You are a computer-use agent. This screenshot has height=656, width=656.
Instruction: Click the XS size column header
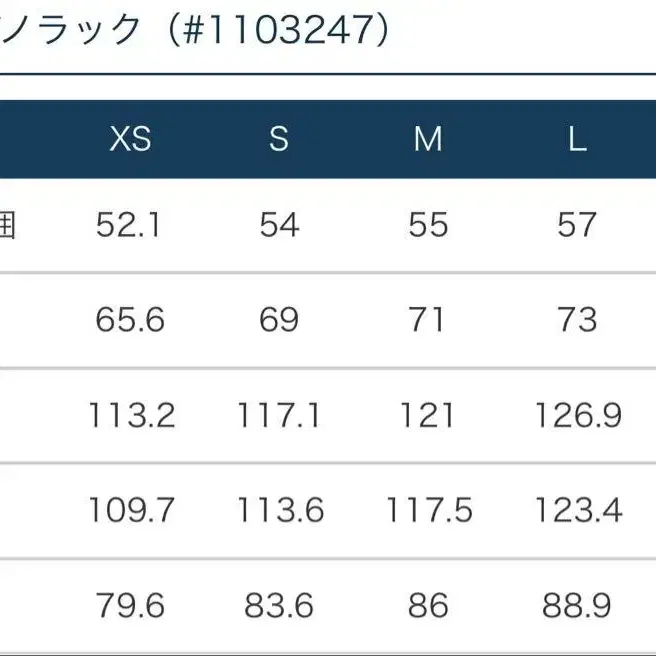tap(131, 139)
